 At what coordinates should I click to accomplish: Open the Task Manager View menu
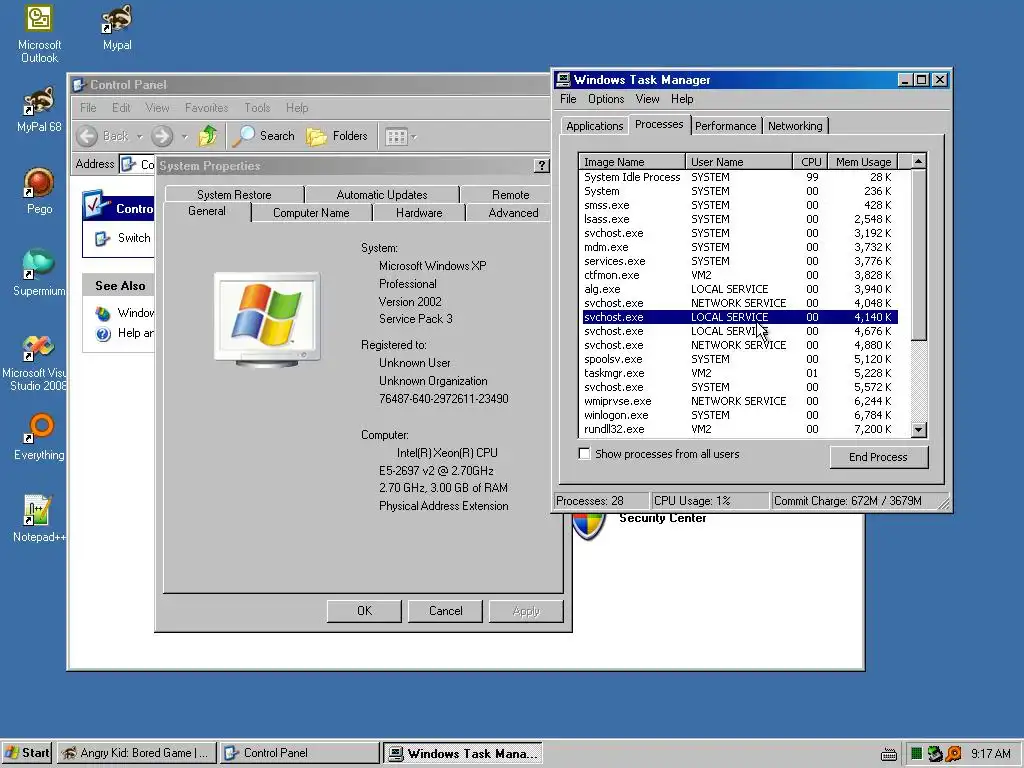647,99
